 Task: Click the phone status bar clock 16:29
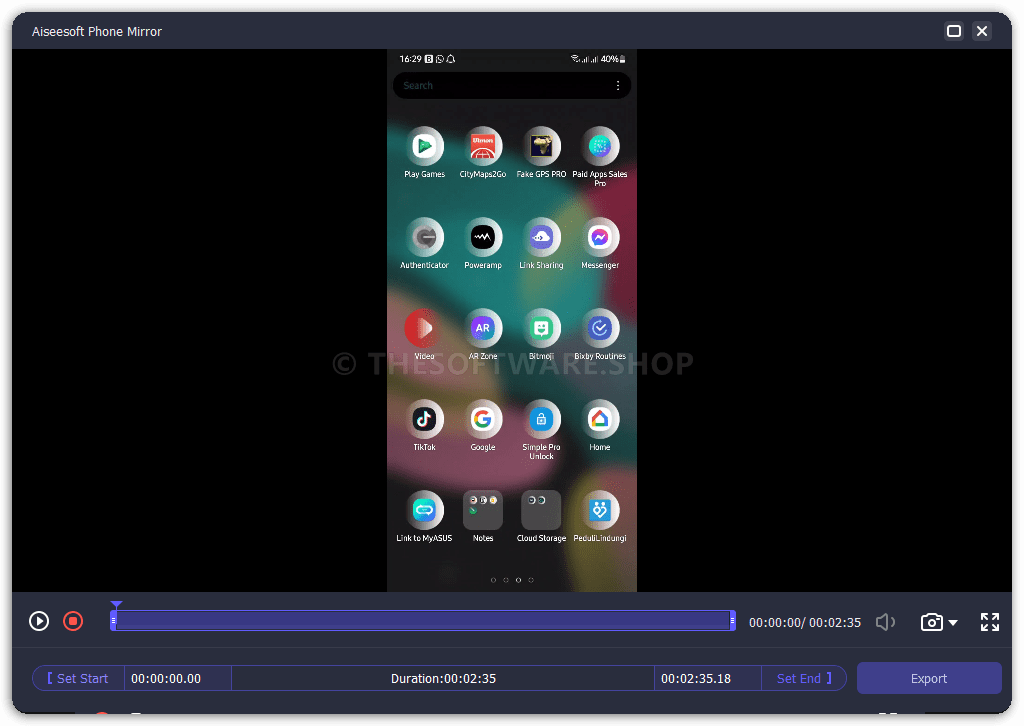[x=411, y=59]
